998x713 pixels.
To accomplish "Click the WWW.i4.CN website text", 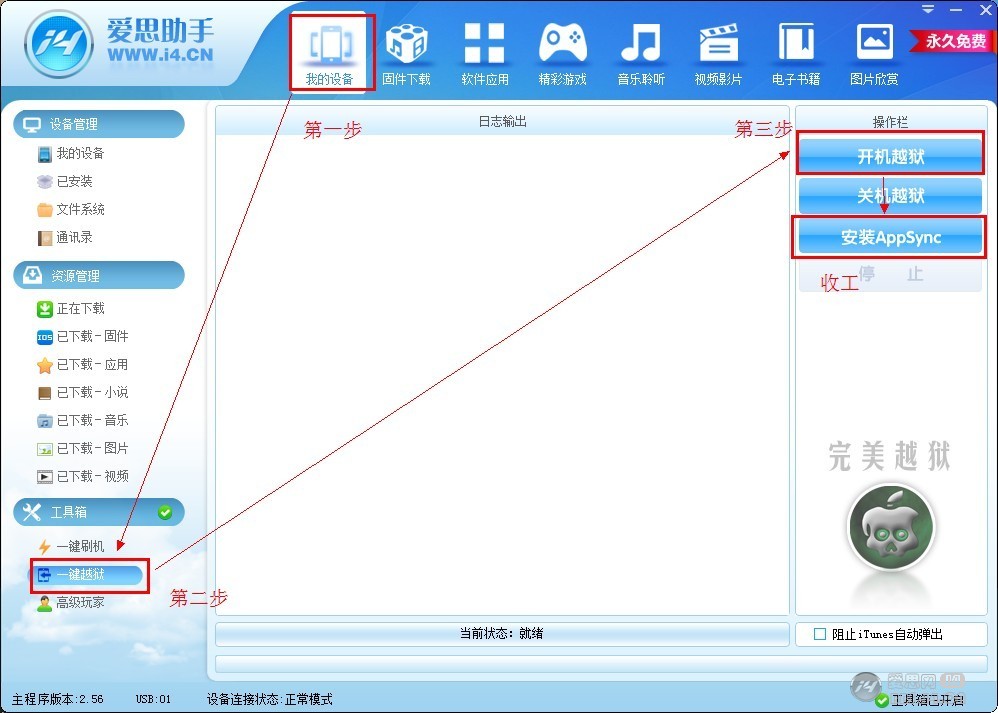I will tap(160, 55).
